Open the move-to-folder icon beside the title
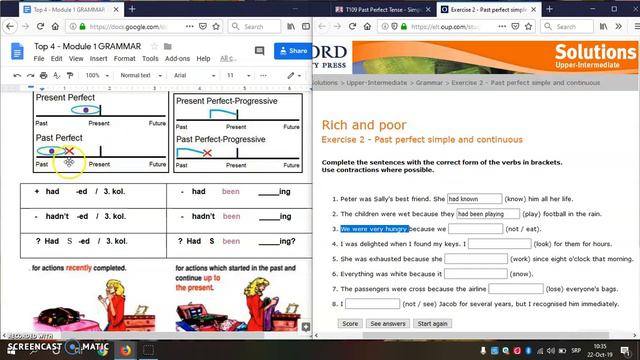This screenshot has height=360, width=640. [x=167, y=47]
